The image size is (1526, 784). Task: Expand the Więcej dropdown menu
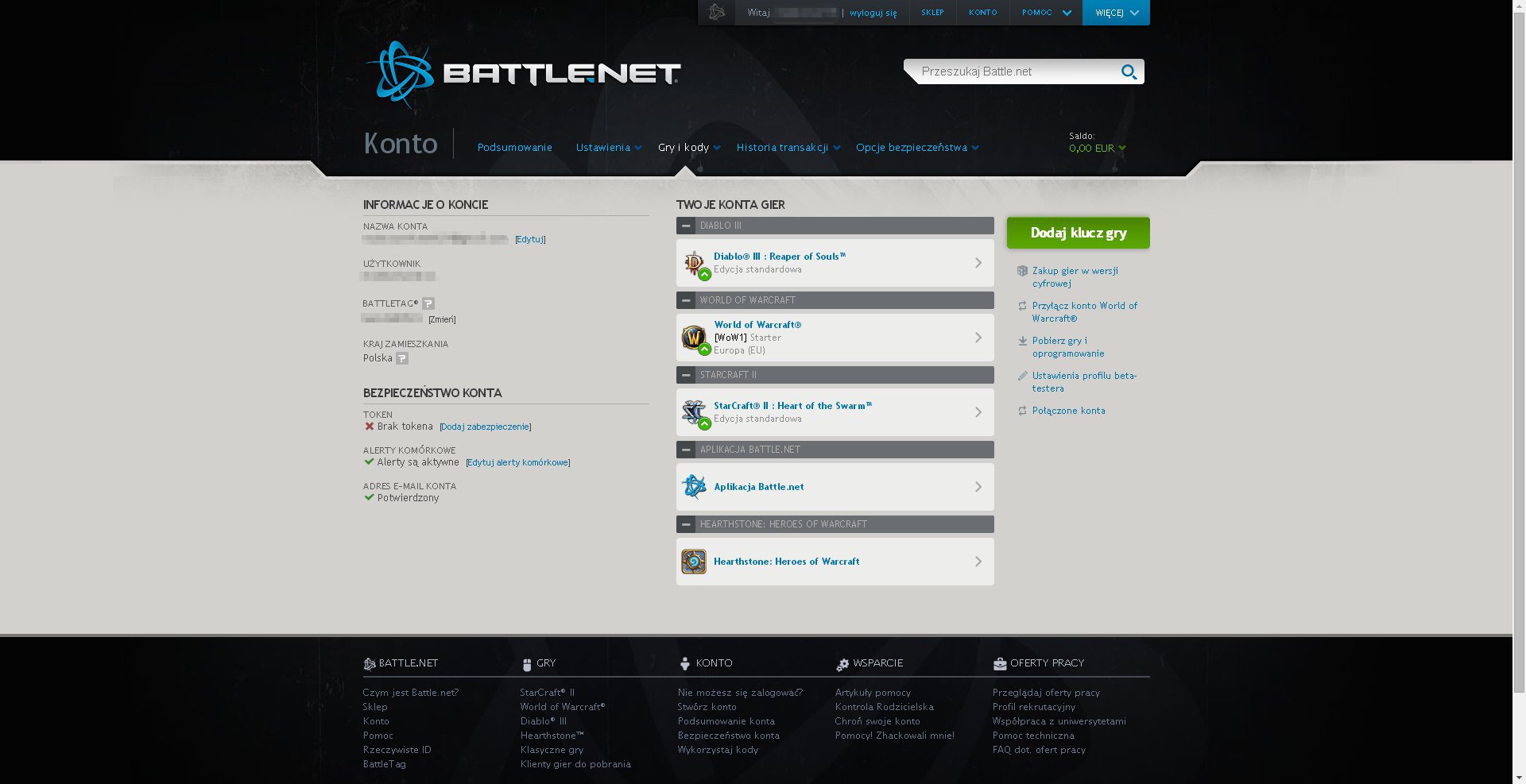click(1116, 13)
